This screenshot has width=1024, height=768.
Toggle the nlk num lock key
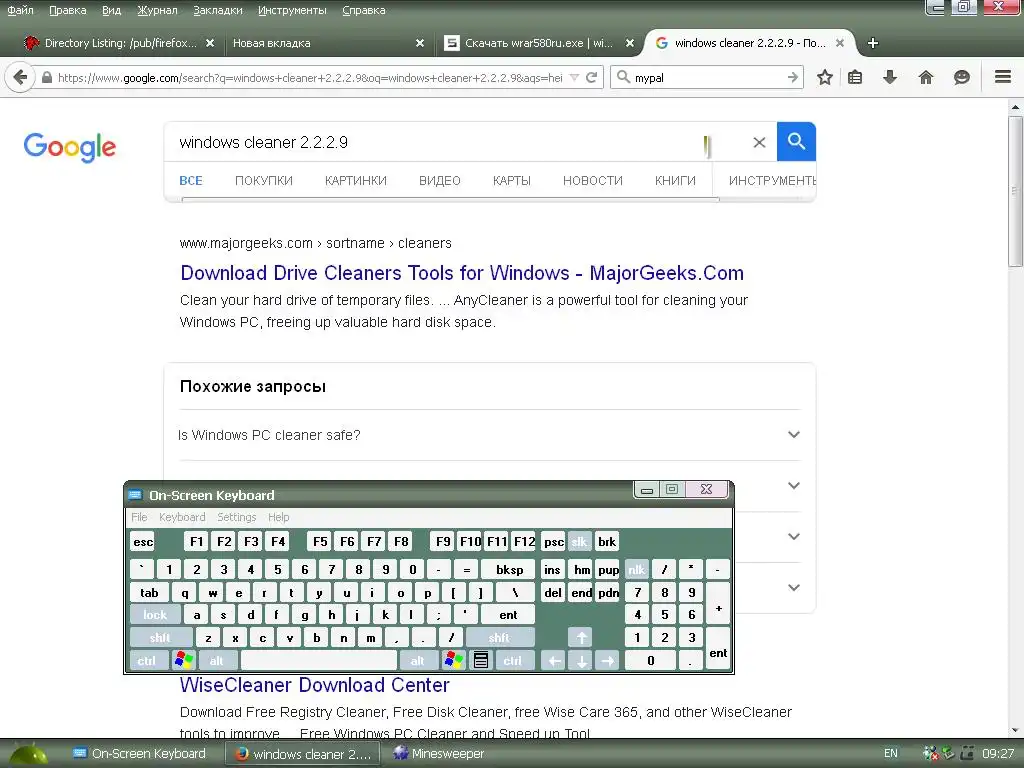pos(636,569)
